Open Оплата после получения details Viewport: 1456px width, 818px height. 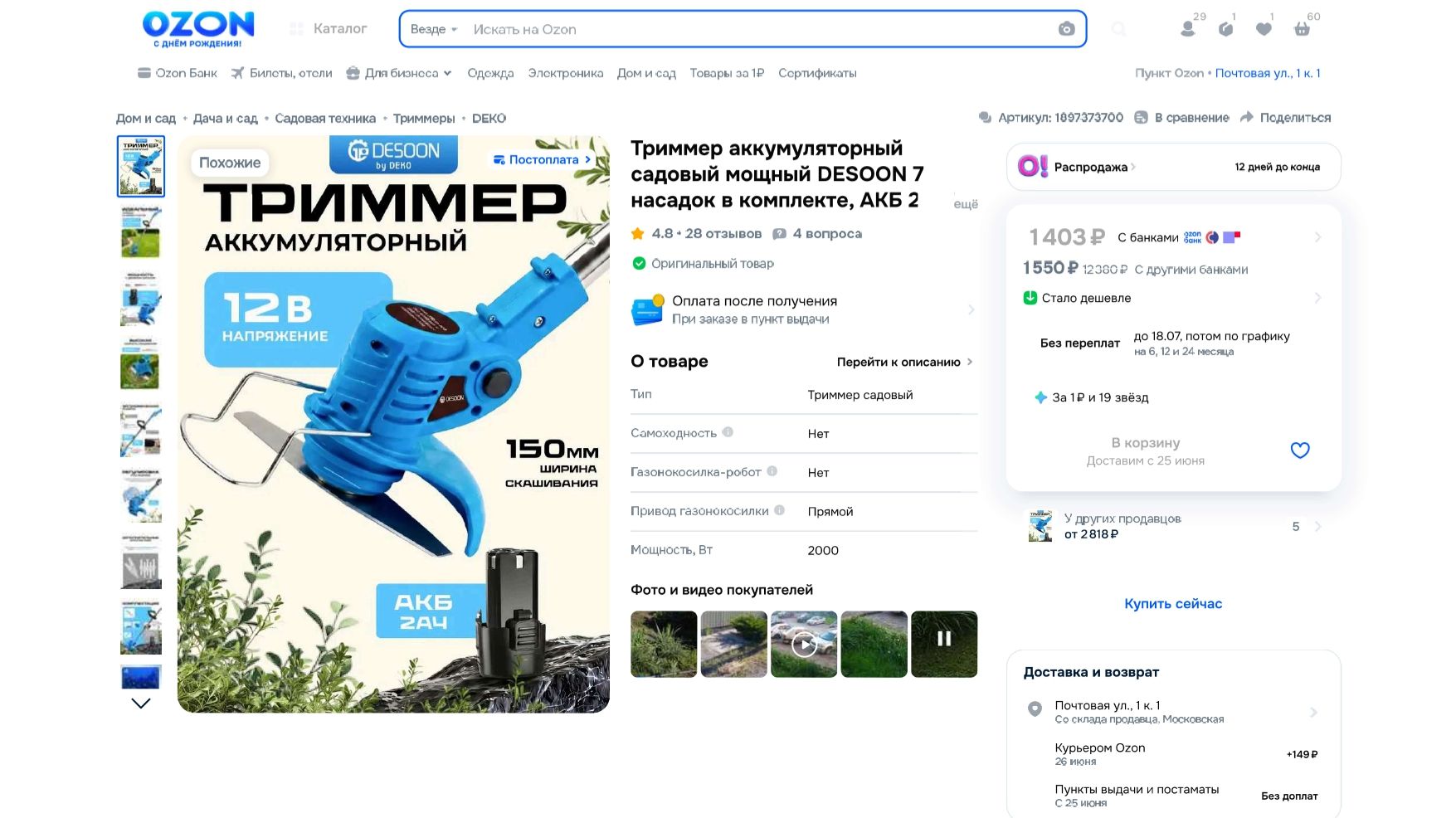(803, 309)
